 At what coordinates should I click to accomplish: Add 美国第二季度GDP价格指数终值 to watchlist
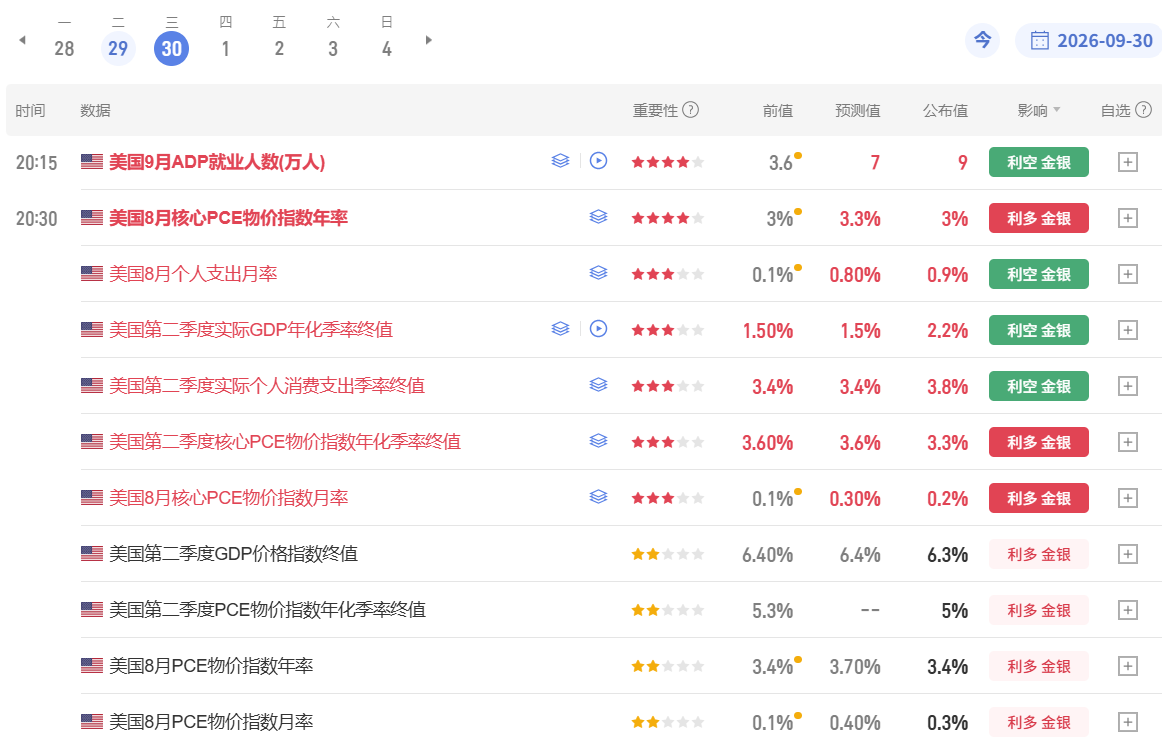[x=1127, y=554]
